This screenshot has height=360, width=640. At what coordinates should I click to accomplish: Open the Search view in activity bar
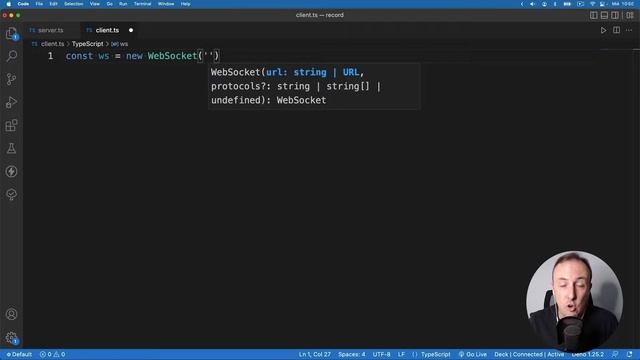pos(11,56)
